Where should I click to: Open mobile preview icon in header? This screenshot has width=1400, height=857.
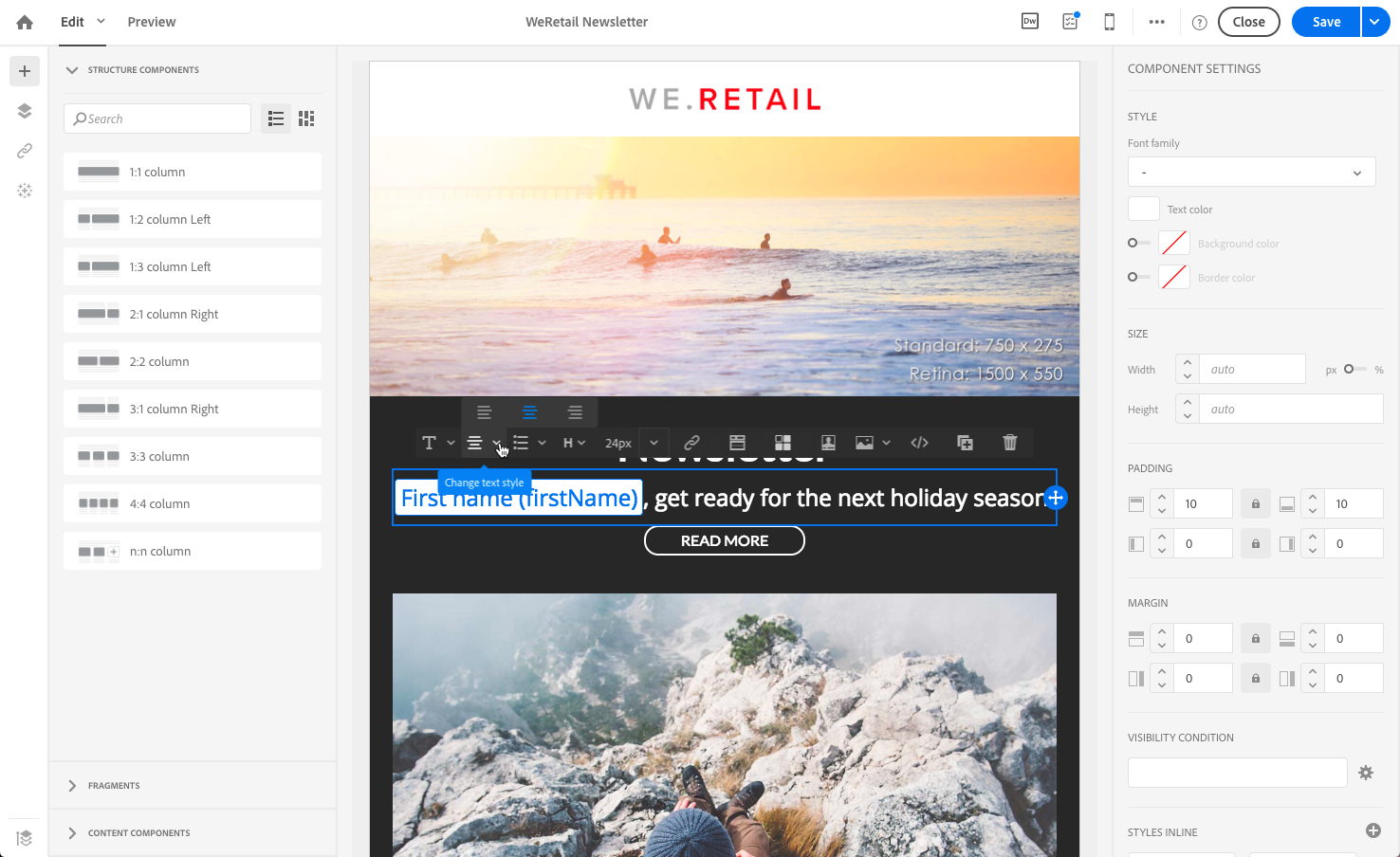point(1109,22)
